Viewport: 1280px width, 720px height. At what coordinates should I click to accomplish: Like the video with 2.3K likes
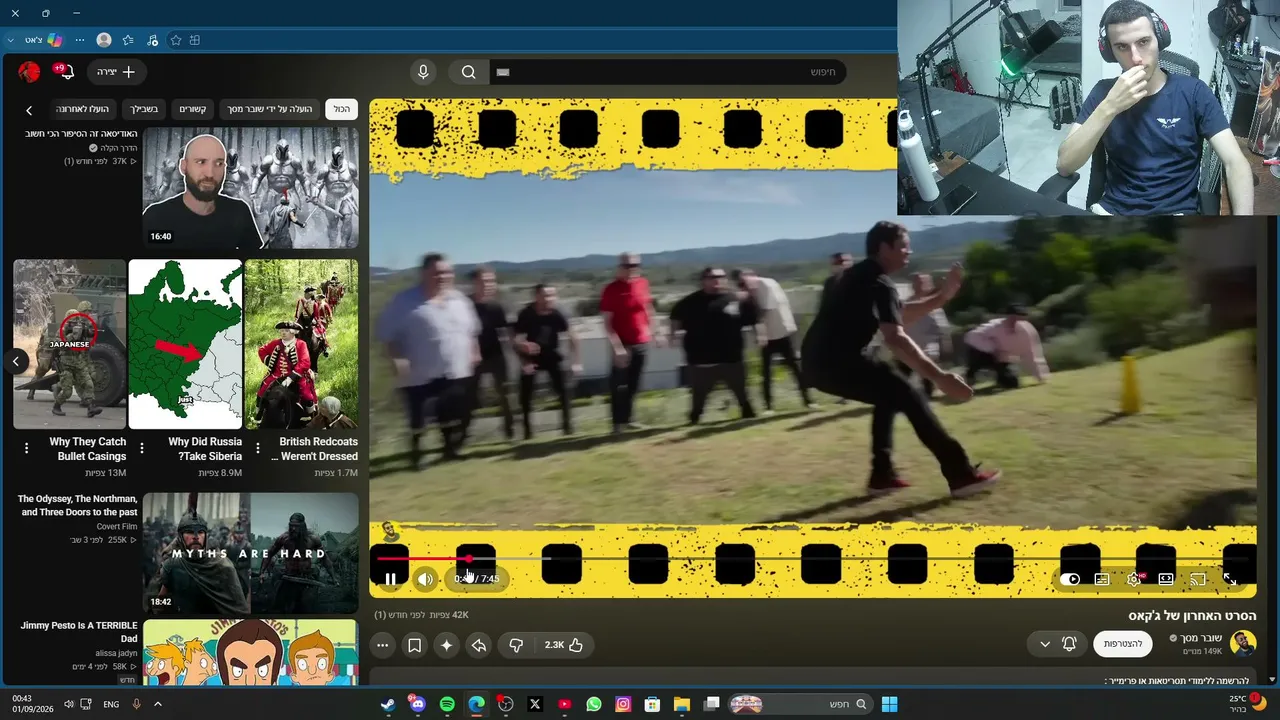pos(564,645)
